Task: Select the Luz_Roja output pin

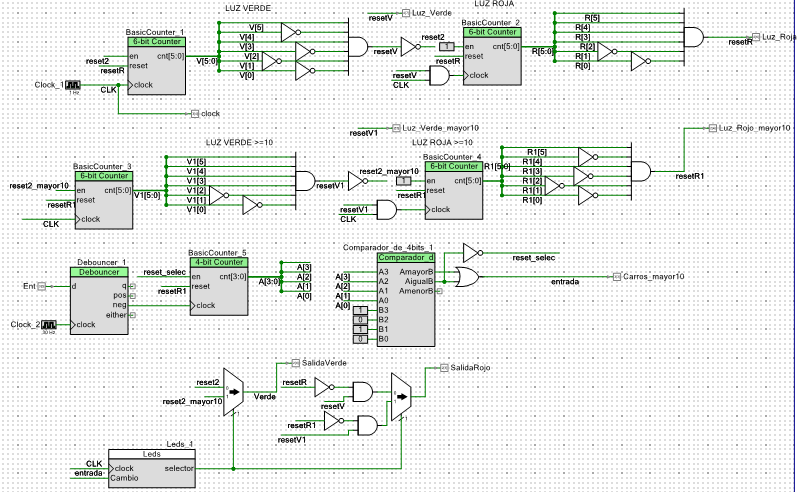Action: point(753,37)
